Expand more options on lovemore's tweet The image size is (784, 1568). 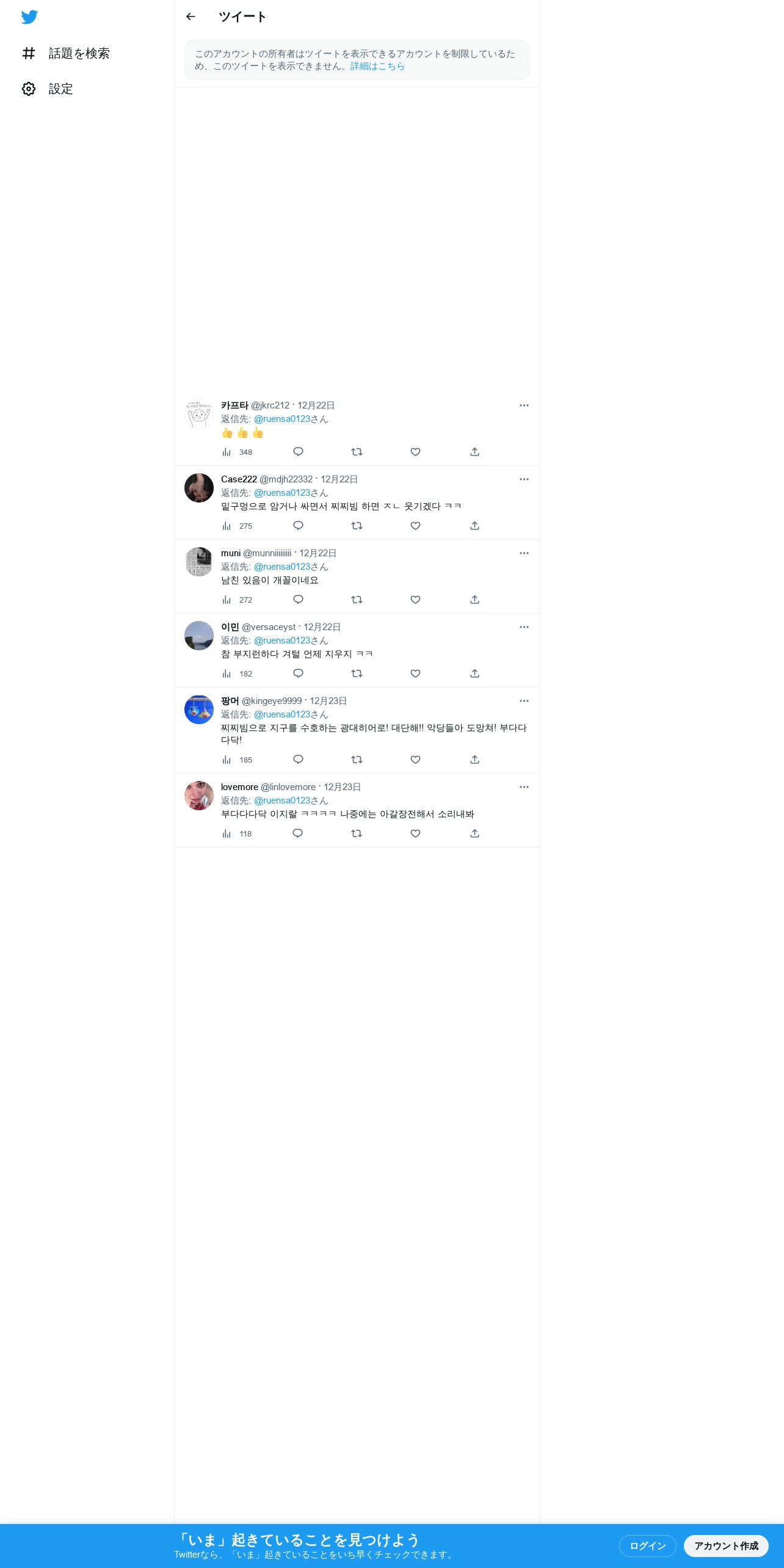524,787
